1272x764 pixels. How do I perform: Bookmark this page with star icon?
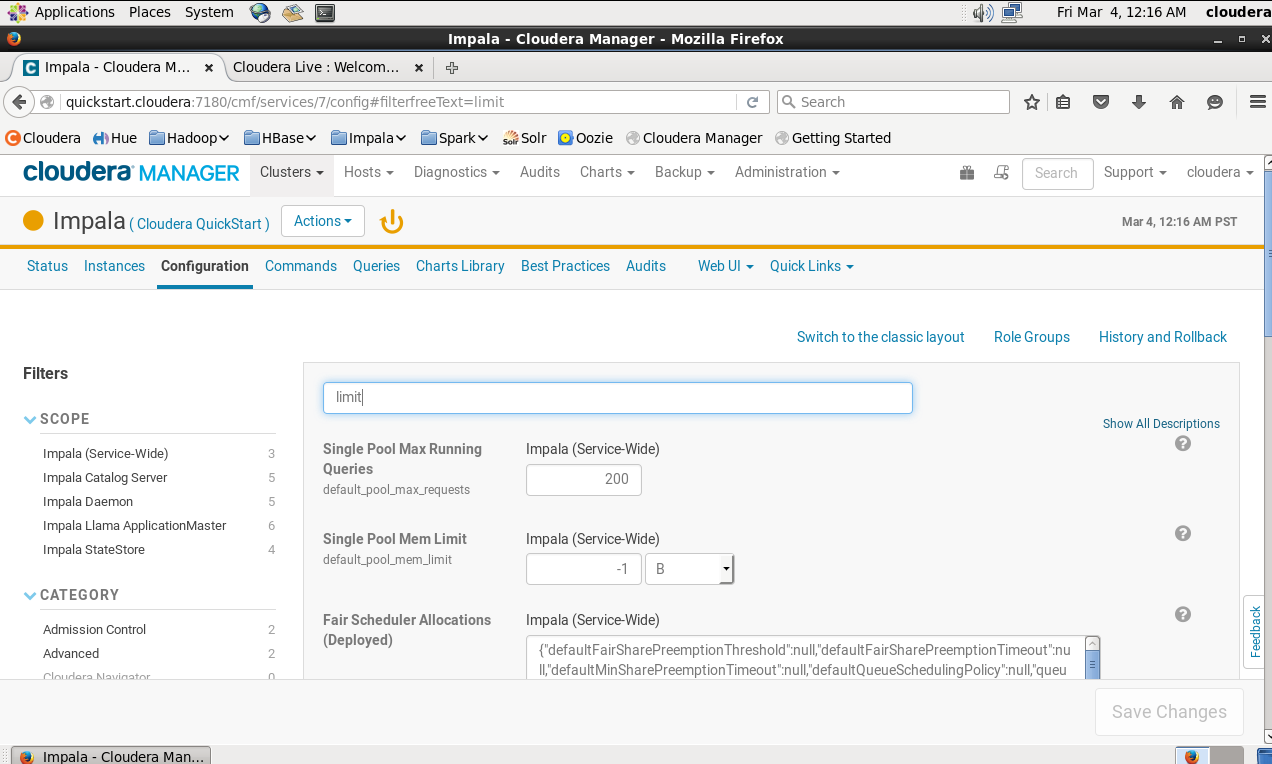pos(1032,102)
